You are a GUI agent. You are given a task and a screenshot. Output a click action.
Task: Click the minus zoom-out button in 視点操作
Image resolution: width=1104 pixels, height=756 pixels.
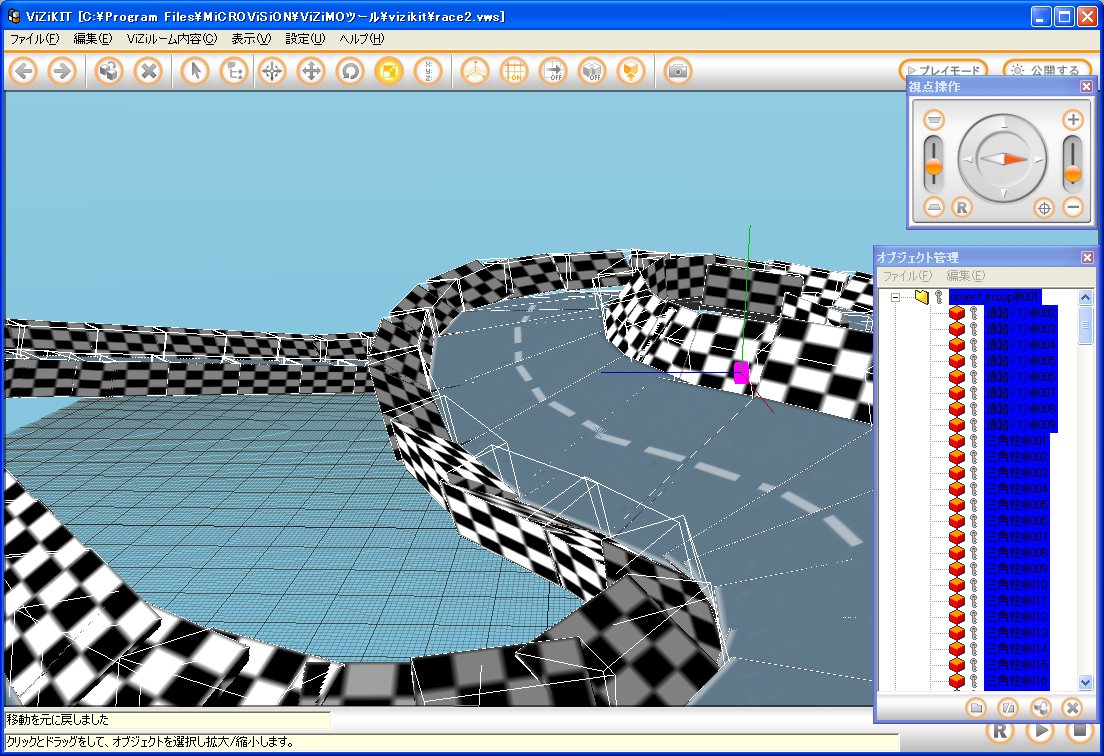(1073, 208)
